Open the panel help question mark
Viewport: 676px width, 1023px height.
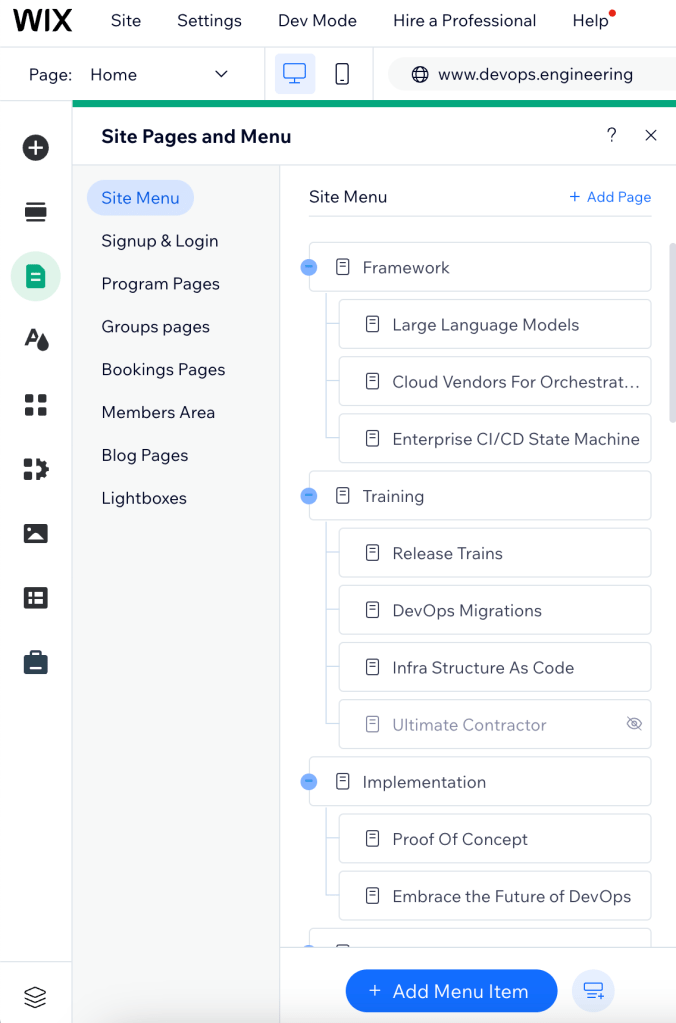611,135
